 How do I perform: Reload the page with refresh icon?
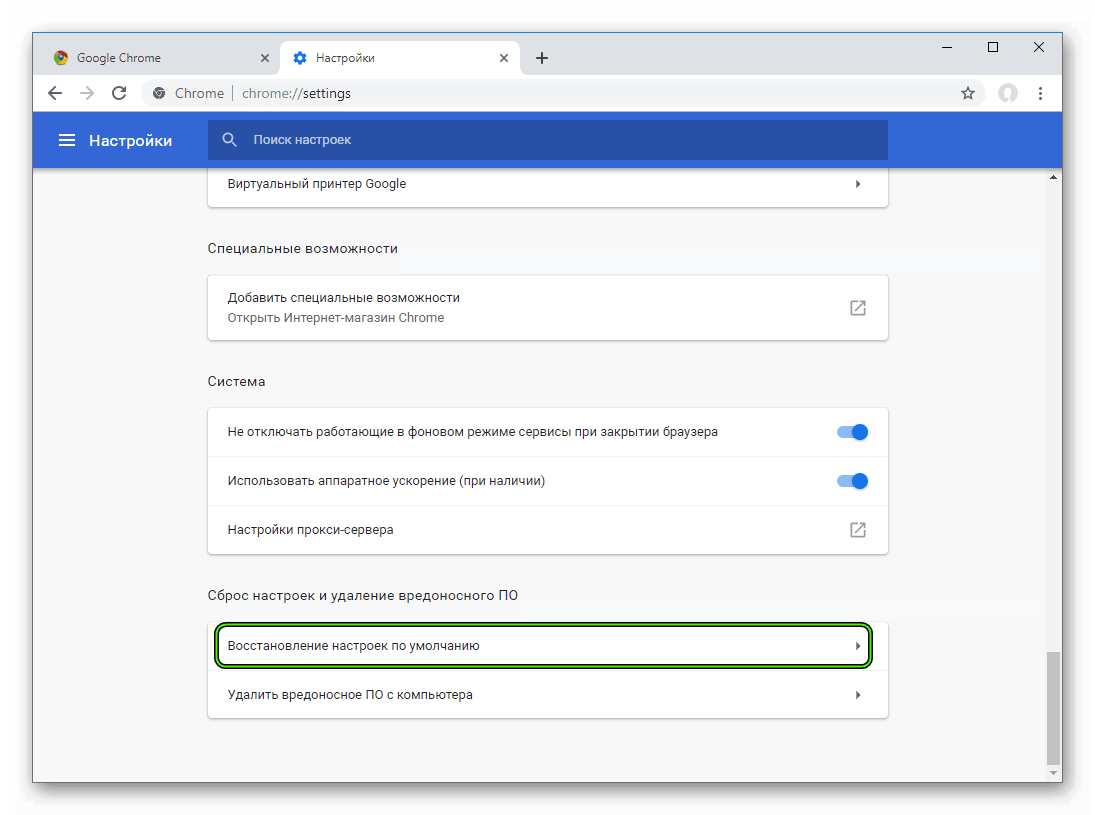(x=119, y=93)
